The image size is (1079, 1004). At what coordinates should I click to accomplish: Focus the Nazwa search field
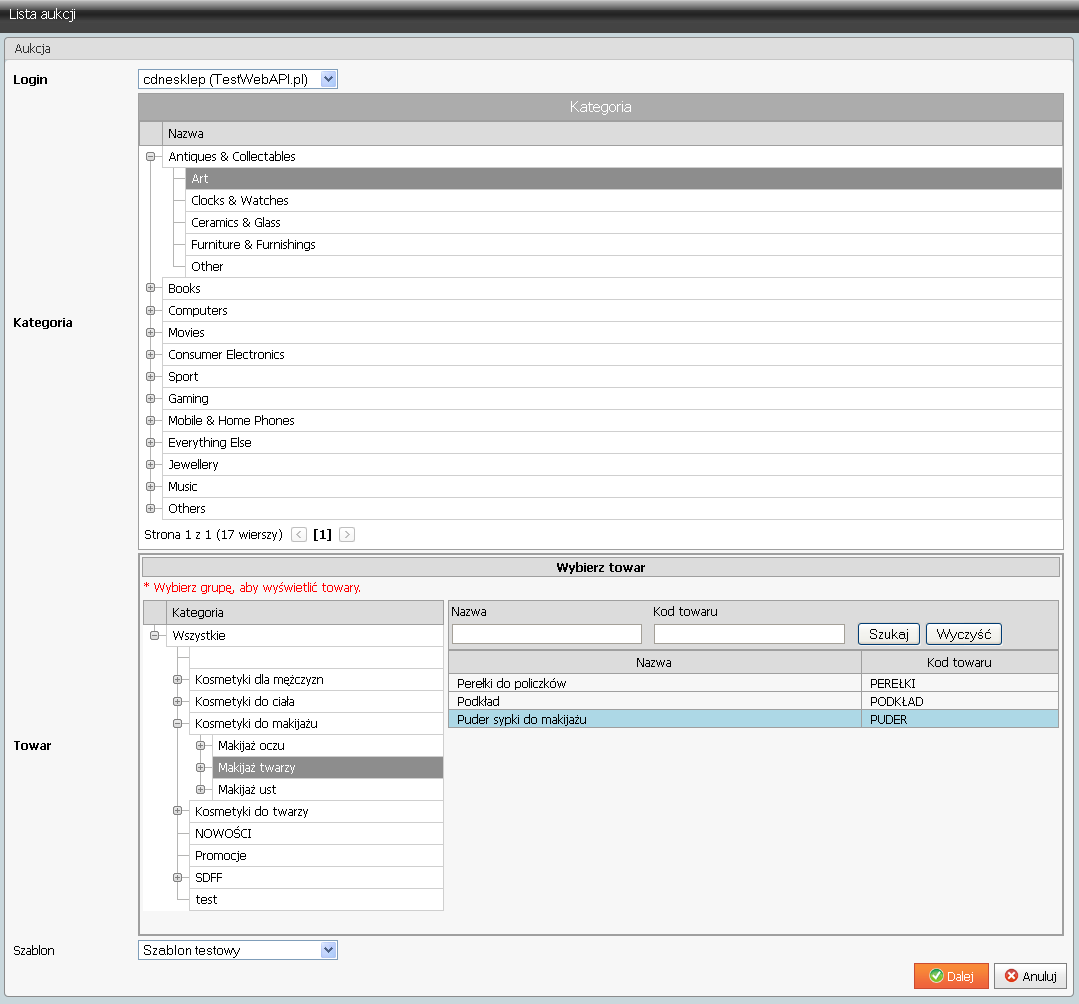547,634
